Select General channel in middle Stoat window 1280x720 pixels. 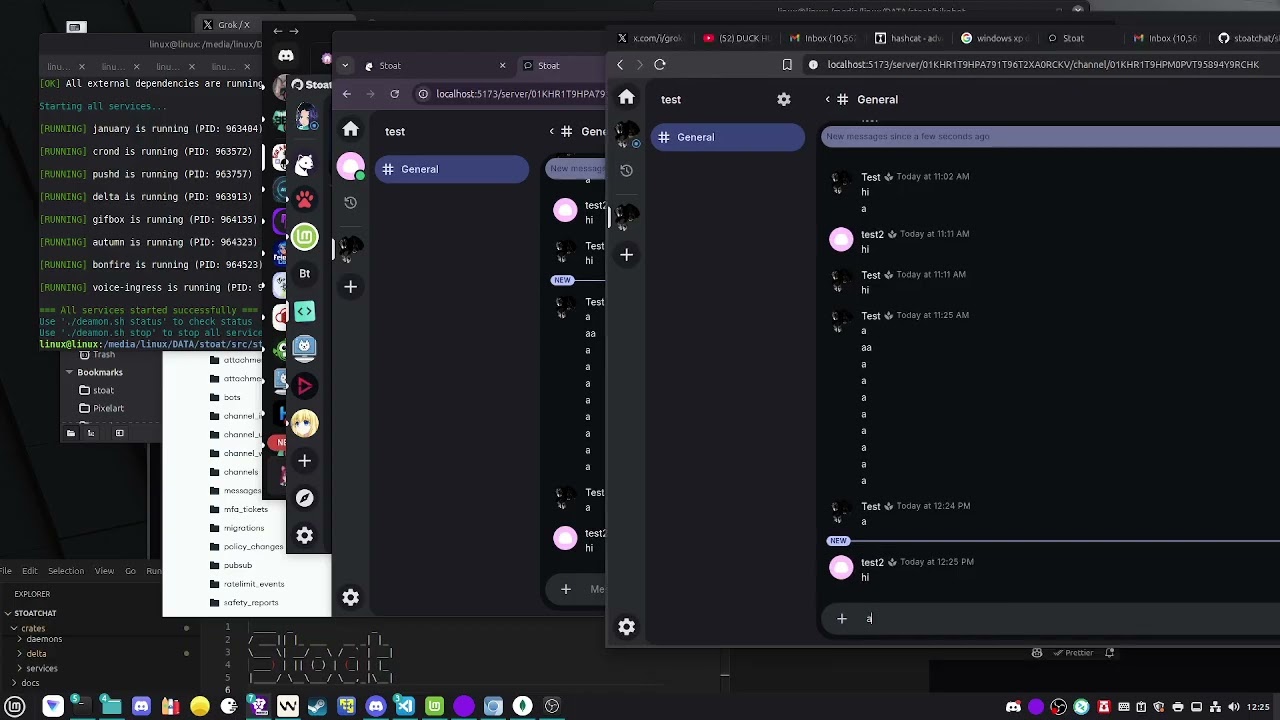(x=452, y=169)
